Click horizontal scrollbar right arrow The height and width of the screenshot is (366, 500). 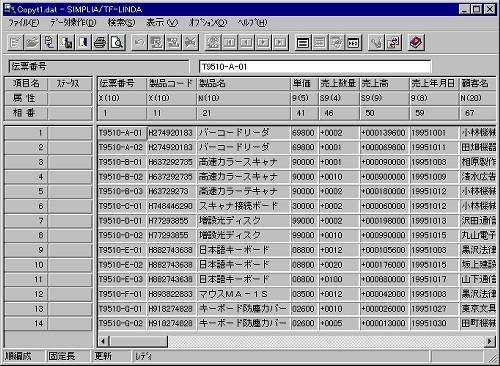point(490,341)
